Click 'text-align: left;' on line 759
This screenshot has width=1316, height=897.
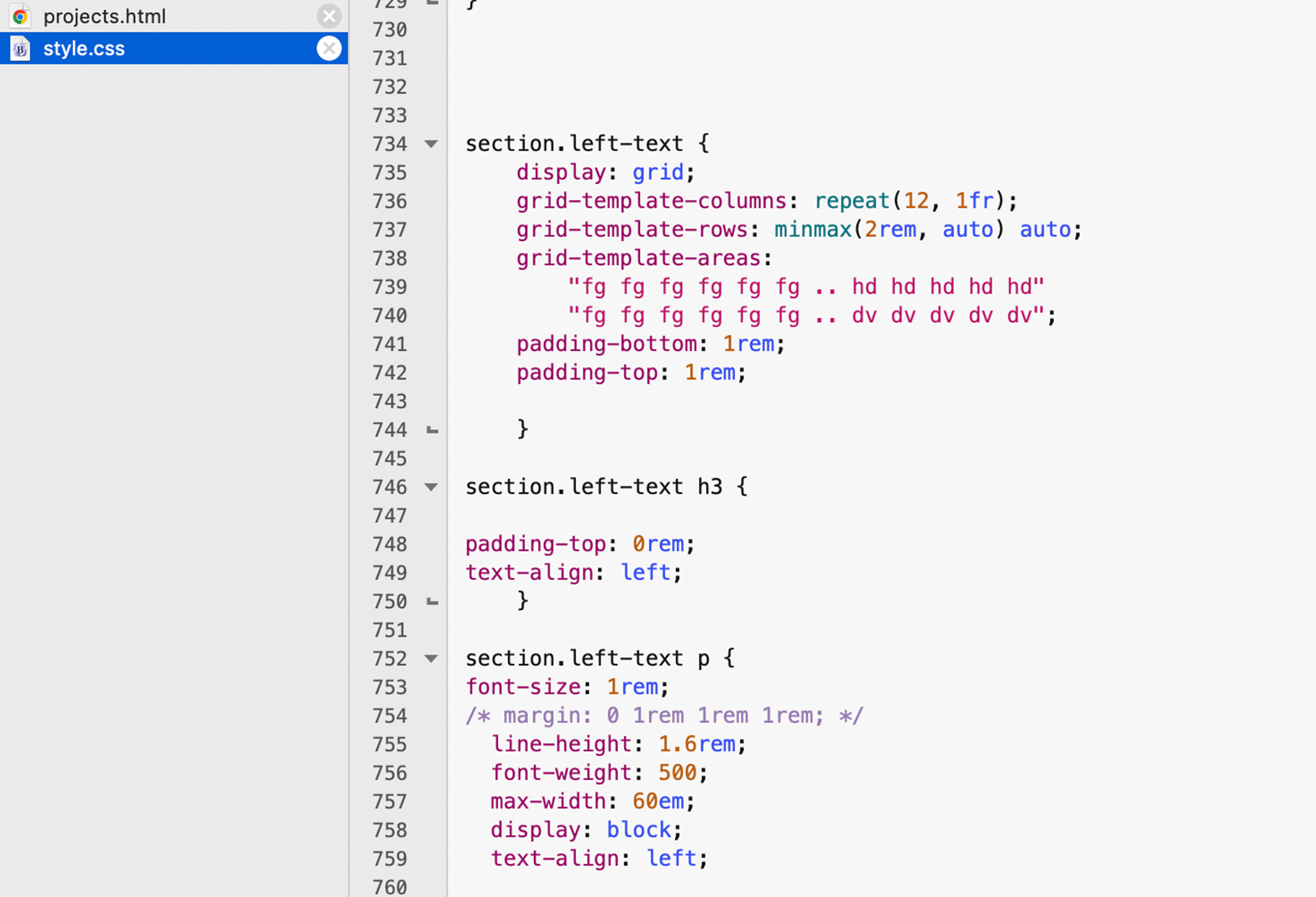pos(599,858)
